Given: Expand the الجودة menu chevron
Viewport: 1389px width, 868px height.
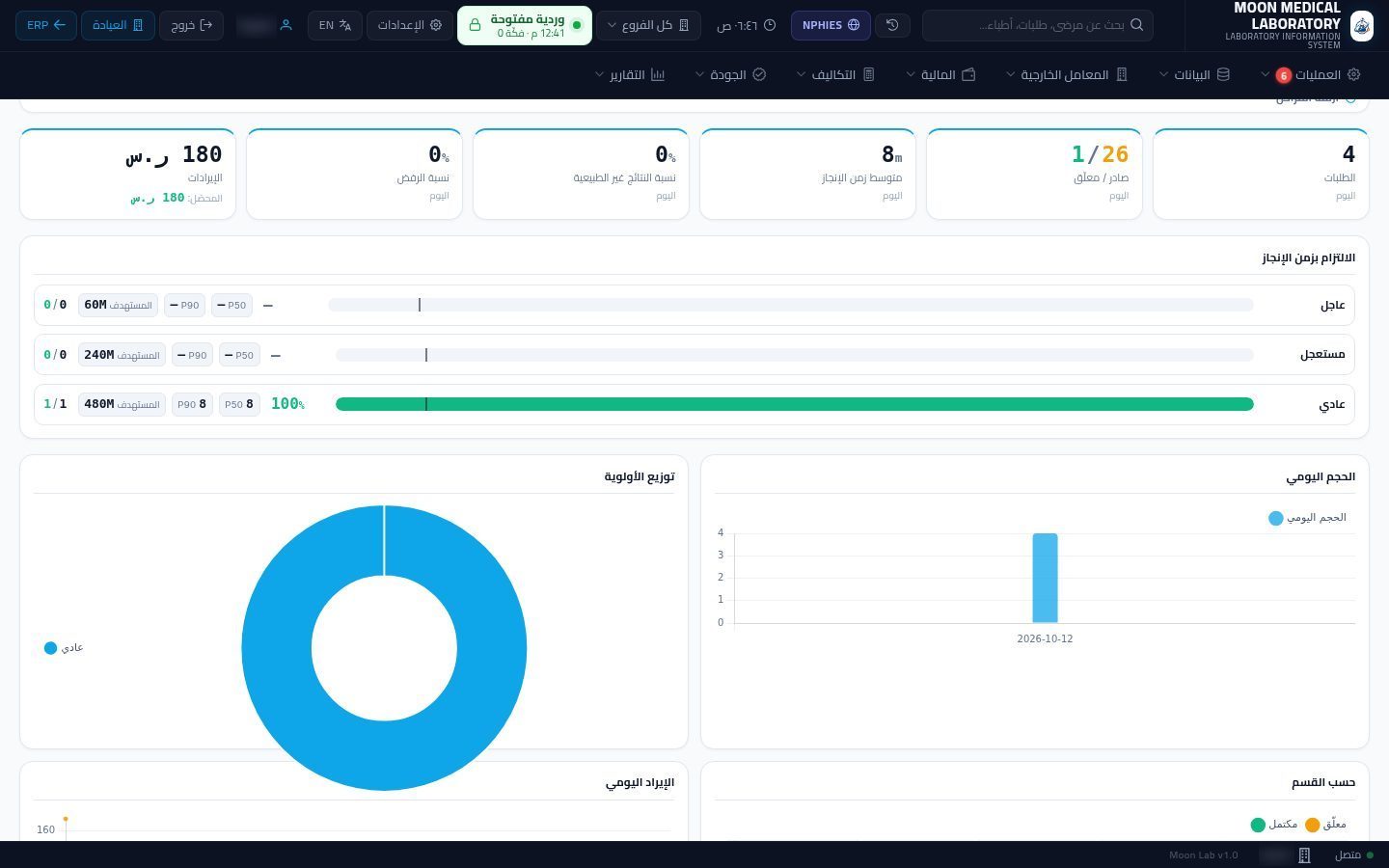Looking at the screenshot, I should 700,74.
